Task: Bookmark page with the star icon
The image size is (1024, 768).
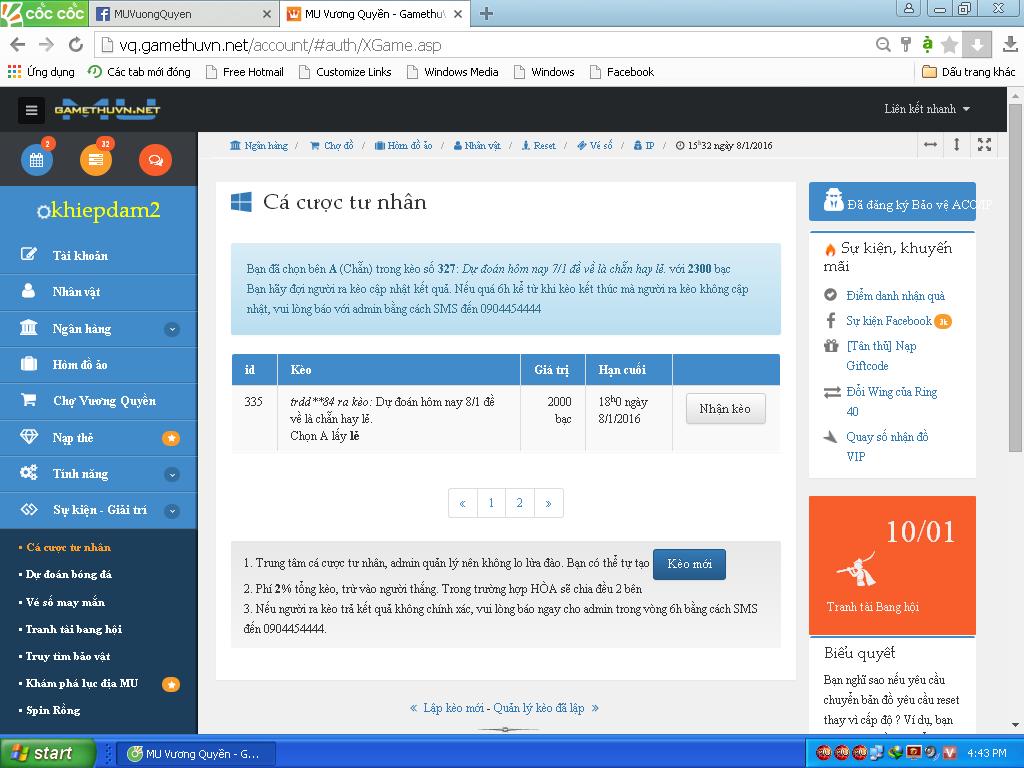Action: click(x=949, y=45)
